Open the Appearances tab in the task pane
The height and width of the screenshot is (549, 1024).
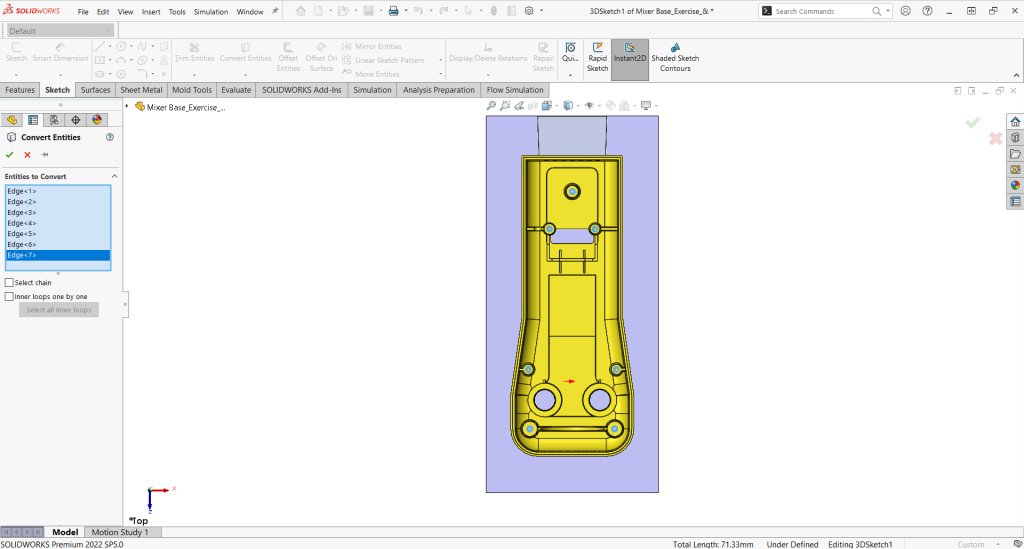(x=1015, y=185)
